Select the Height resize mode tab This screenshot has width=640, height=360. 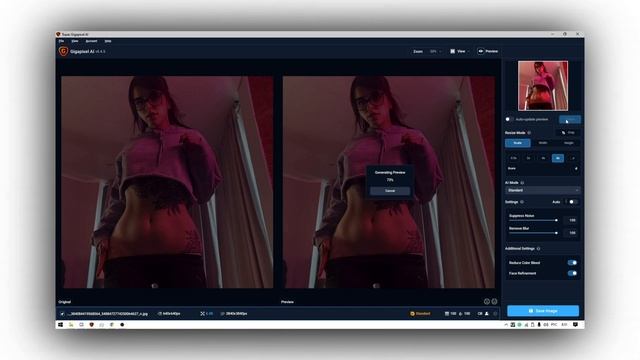click(568, 143)
